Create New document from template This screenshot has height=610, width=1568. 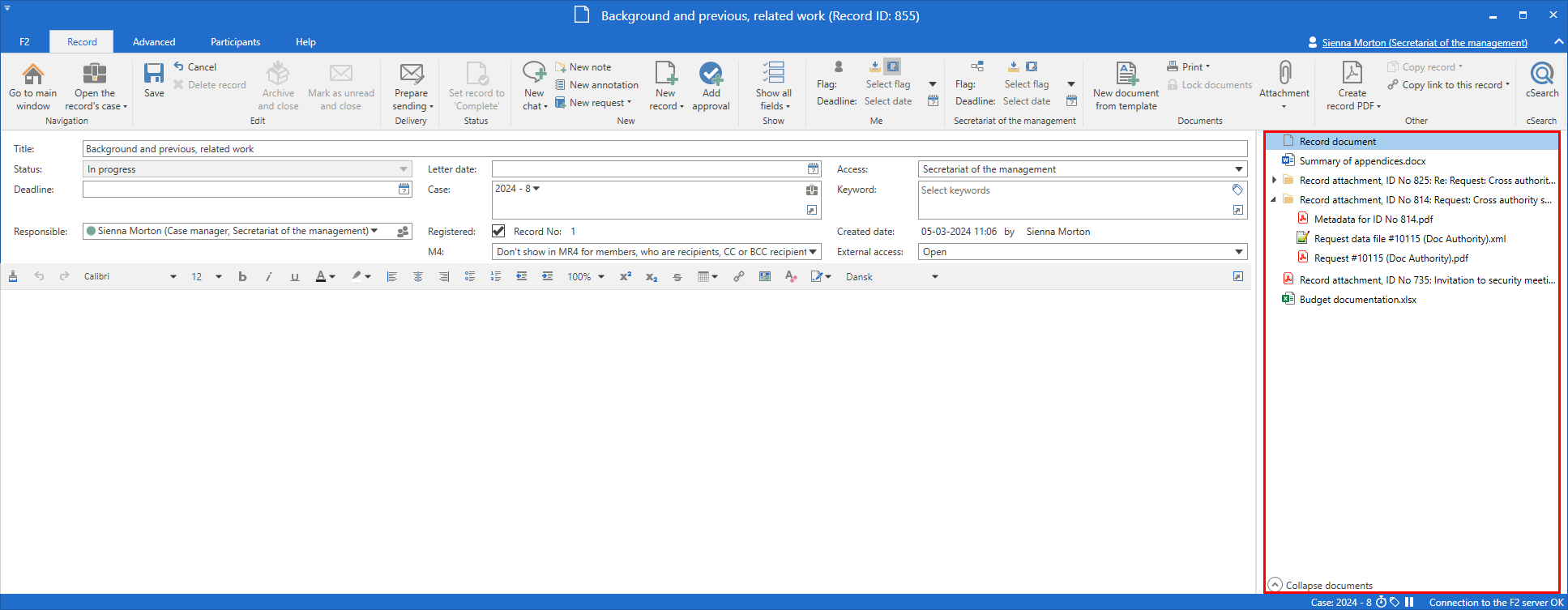tap(1126, 87)
